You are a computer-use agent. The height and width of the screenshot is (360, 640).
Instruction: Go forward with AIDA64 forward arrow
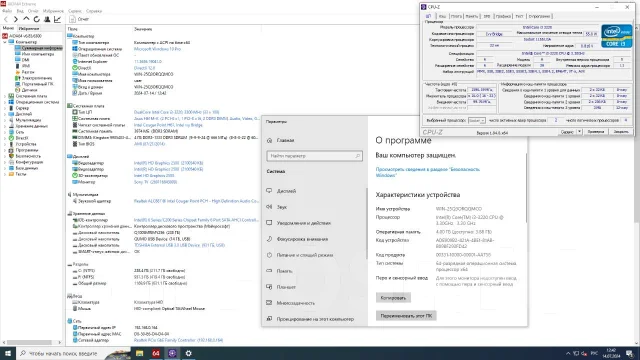coord(16,19)
